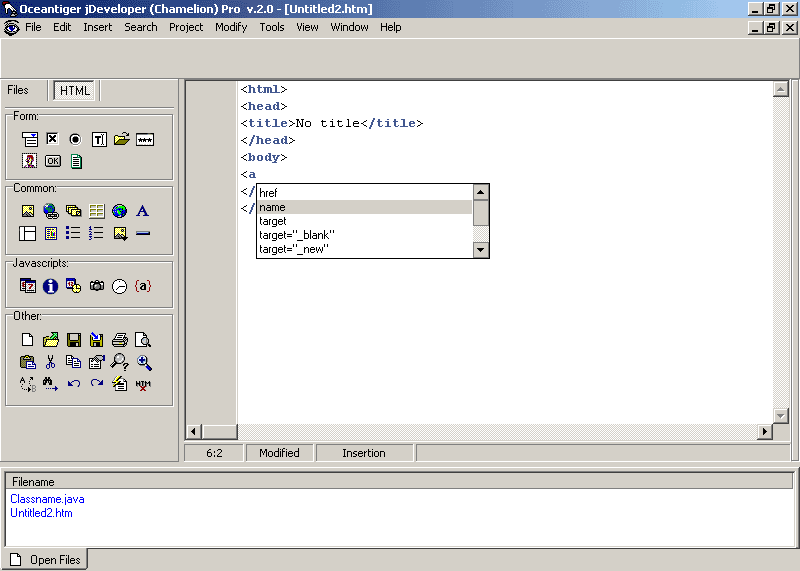Open the Tools menu
The width and height of the screenshot is (800, 571).
click(x=271, y=27)
